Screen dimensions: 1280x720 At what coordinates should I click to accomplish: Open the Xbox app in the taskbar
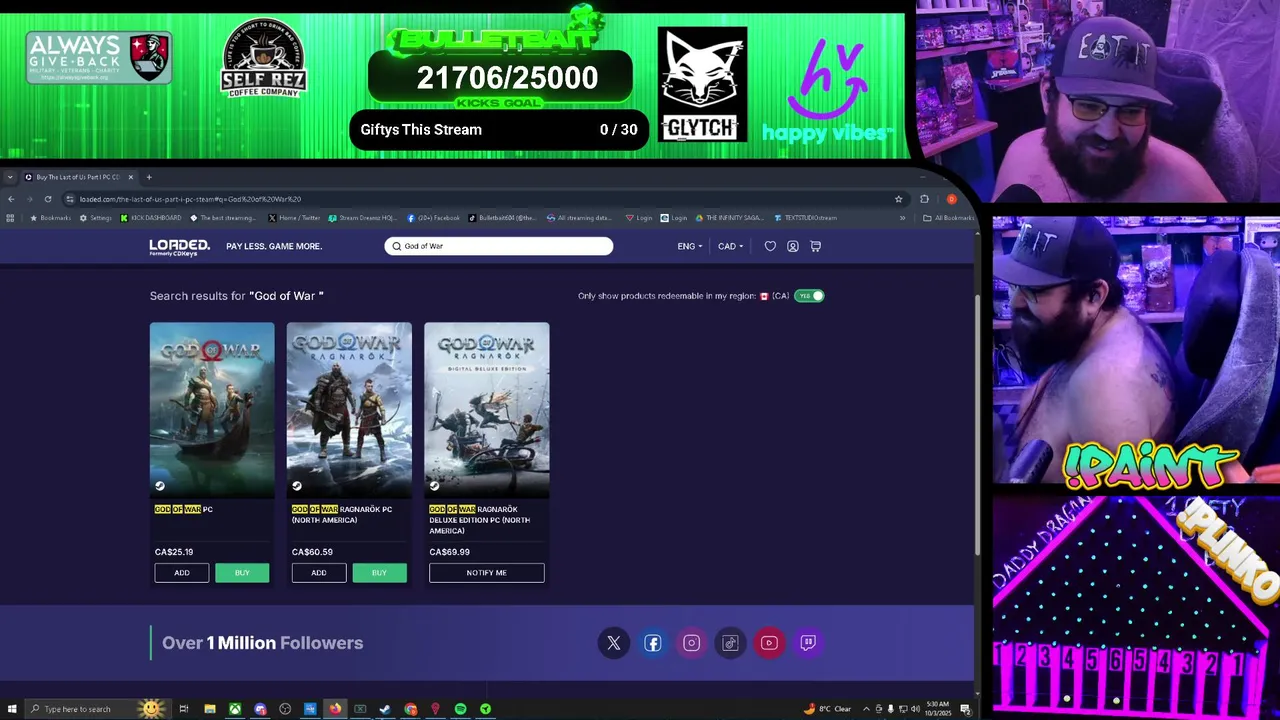[235, 709]
